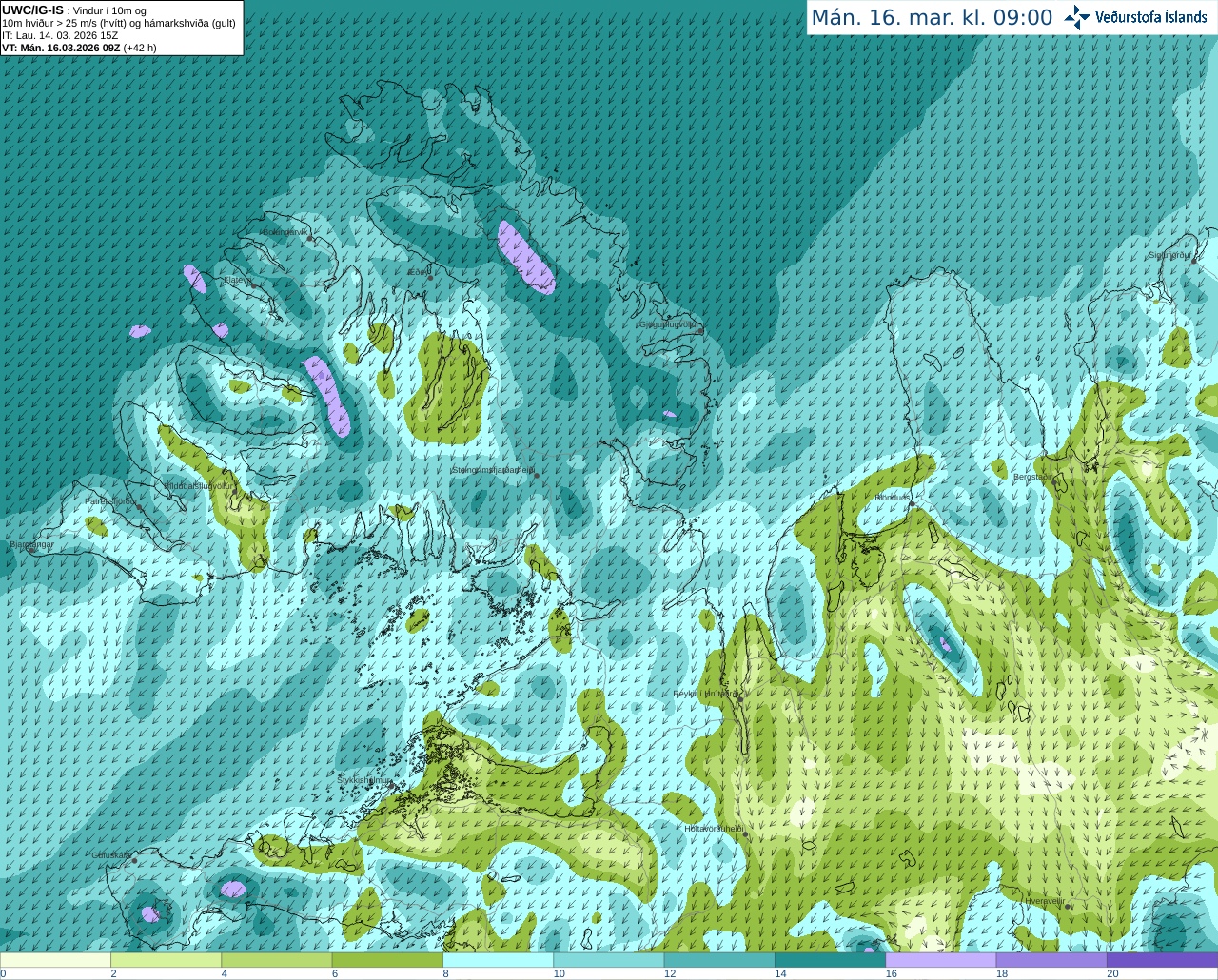
Task: Select the 14–16 m/s dark teal legend swatch
Action: (830, 960)
